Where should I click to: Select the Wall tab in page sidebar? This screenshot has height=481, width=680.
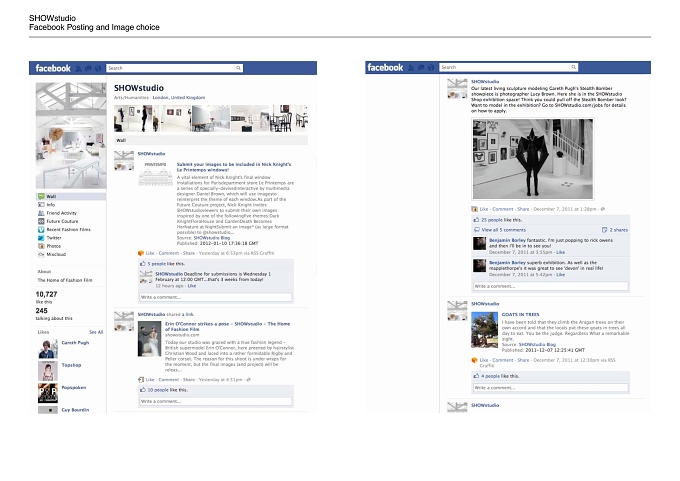pos(71,196)
